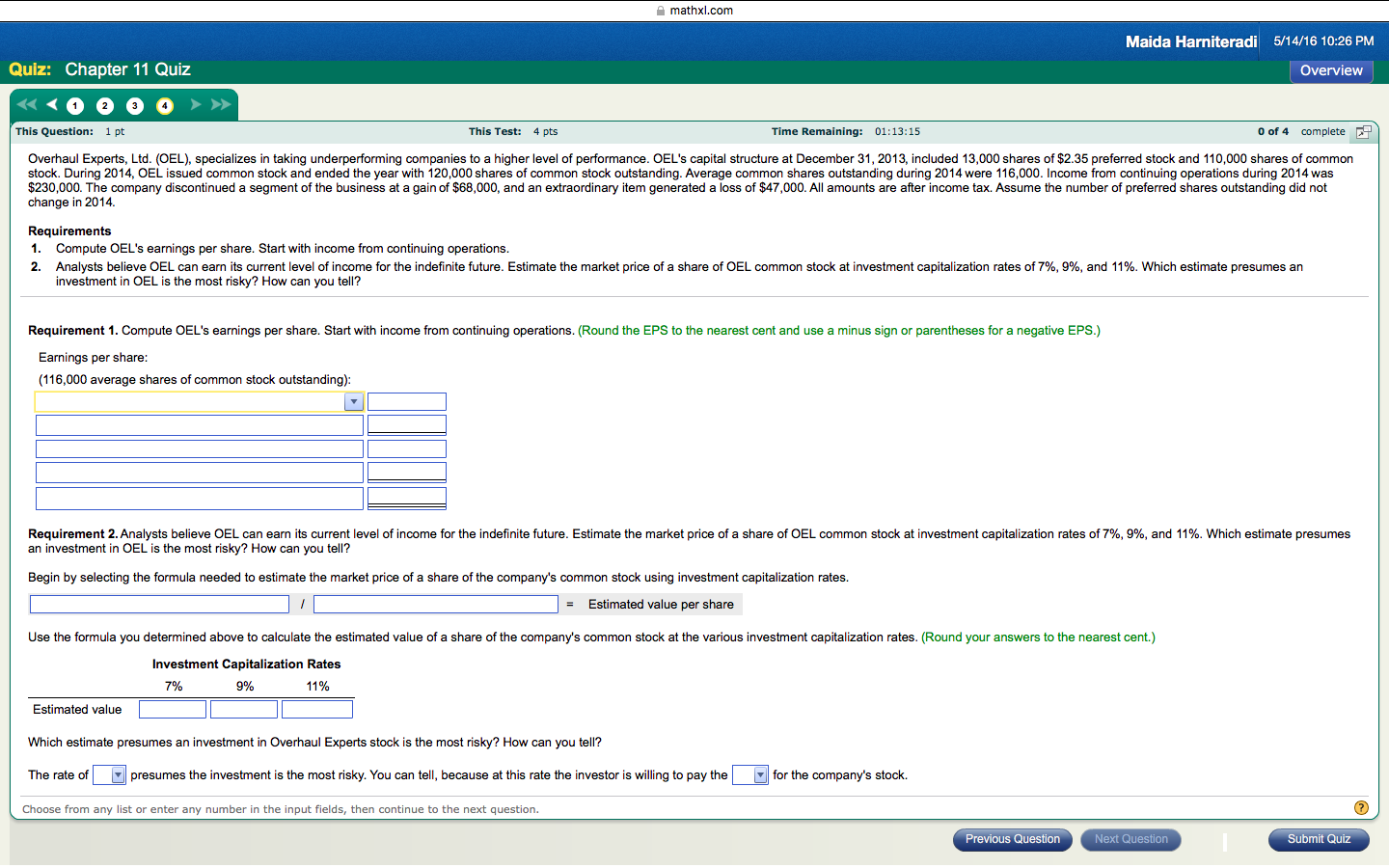Switch to question 3

coord(134,106)
